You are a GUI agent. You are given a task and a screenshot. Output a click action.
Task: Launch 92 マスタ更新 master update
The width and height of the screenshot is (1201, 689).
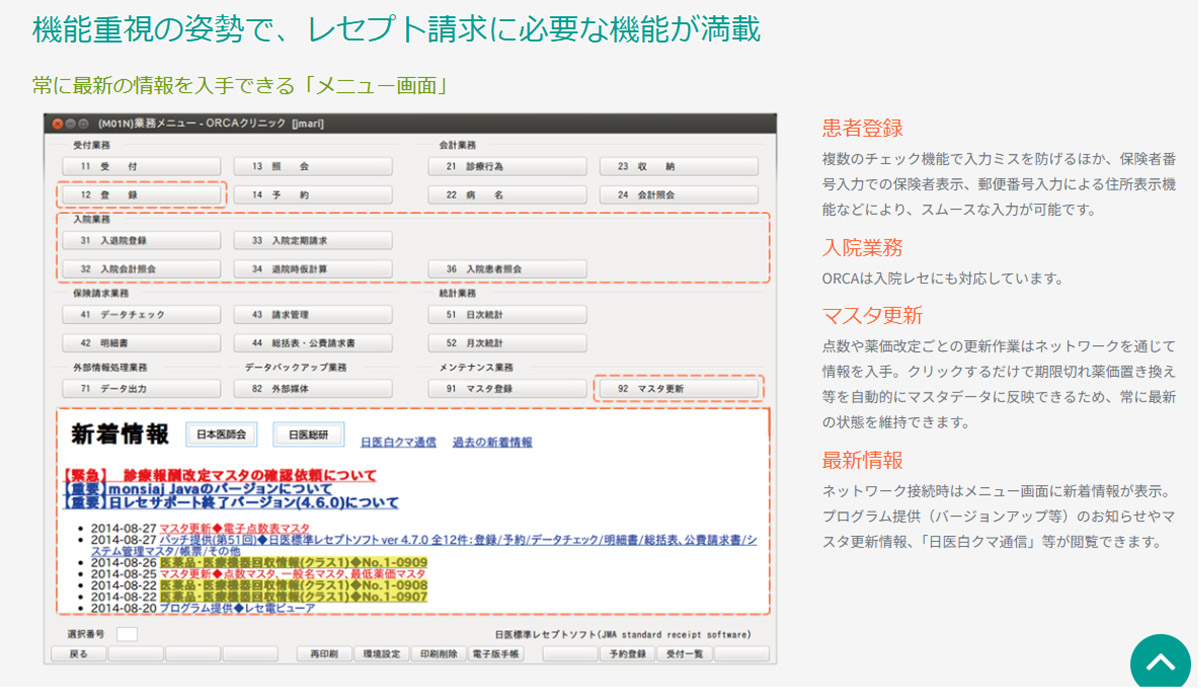(678, 389)
